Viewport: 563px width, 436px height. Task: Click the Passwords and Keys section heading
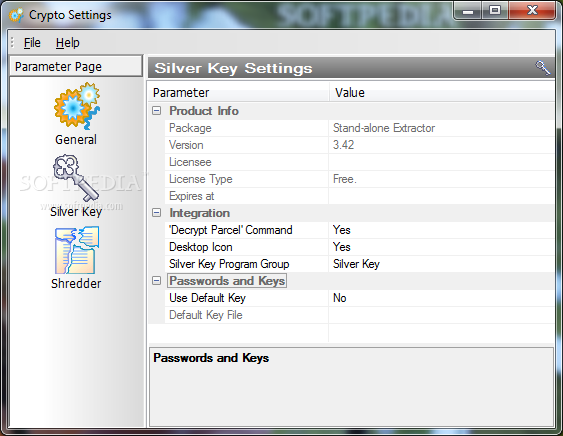click(227, 281)
